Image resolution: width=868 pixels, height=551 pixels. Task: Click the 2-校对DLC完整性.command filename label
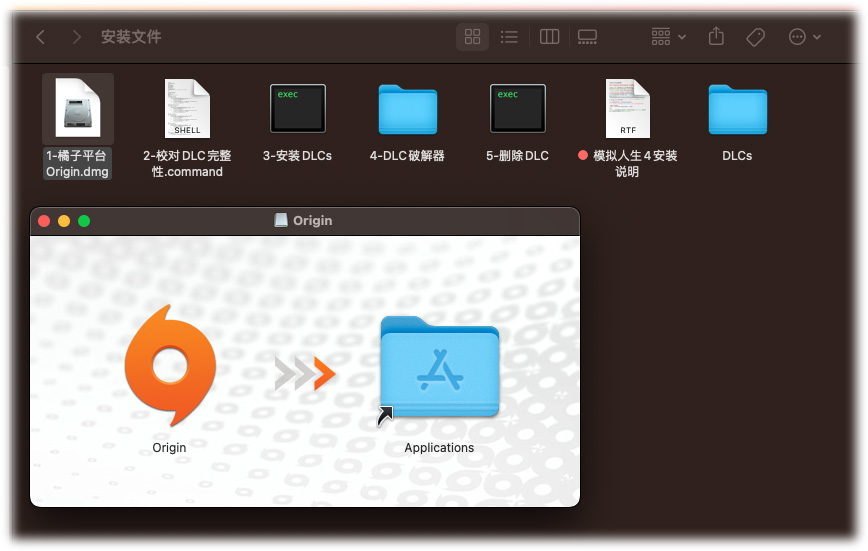tap(187, 163)
